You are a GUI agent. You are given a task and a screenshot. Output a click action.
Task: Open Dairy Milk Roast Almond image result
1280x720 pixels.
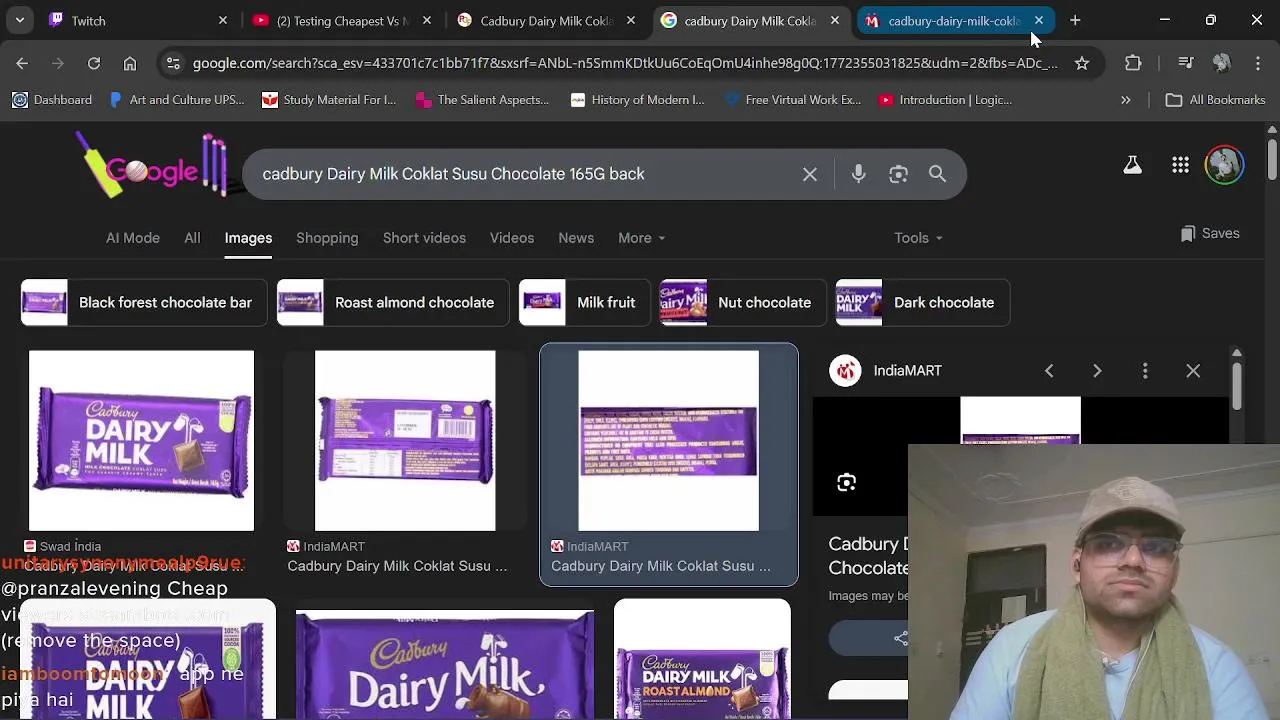point(702,660)
